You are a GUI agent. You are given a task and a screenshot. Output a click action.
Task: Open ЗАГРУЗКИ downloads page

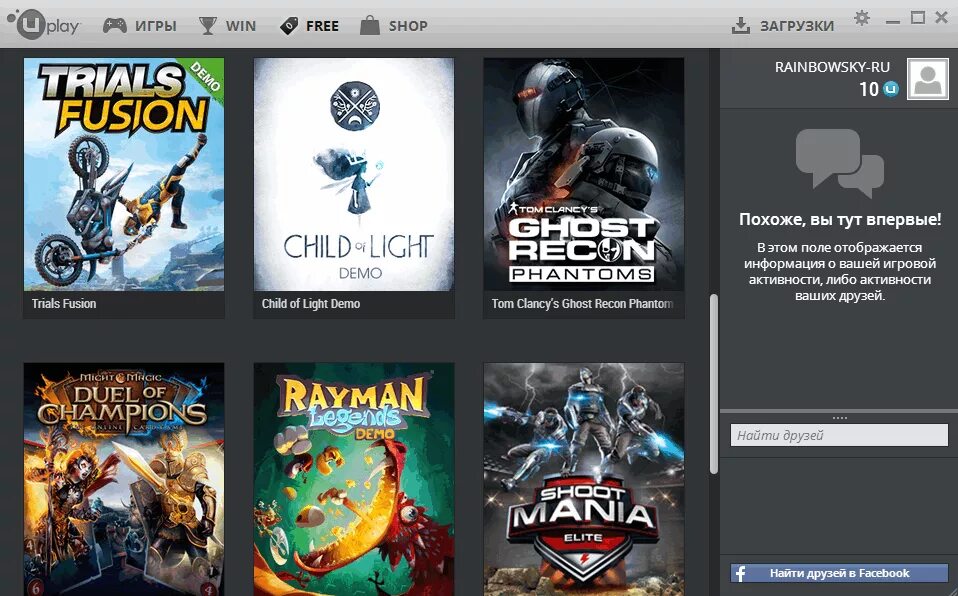(x=797, y=26)
